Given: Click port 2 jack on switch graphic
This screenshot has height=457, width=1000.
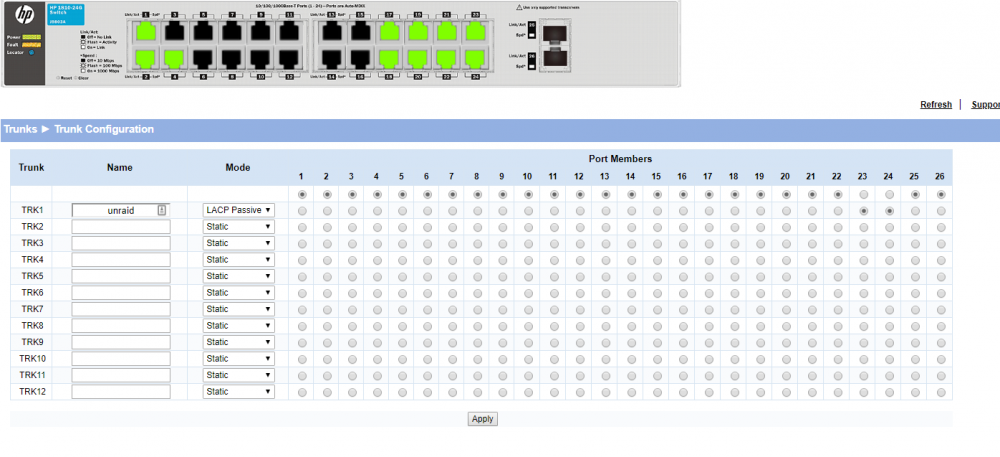Looking at the screenshot, I should point(147,59).
